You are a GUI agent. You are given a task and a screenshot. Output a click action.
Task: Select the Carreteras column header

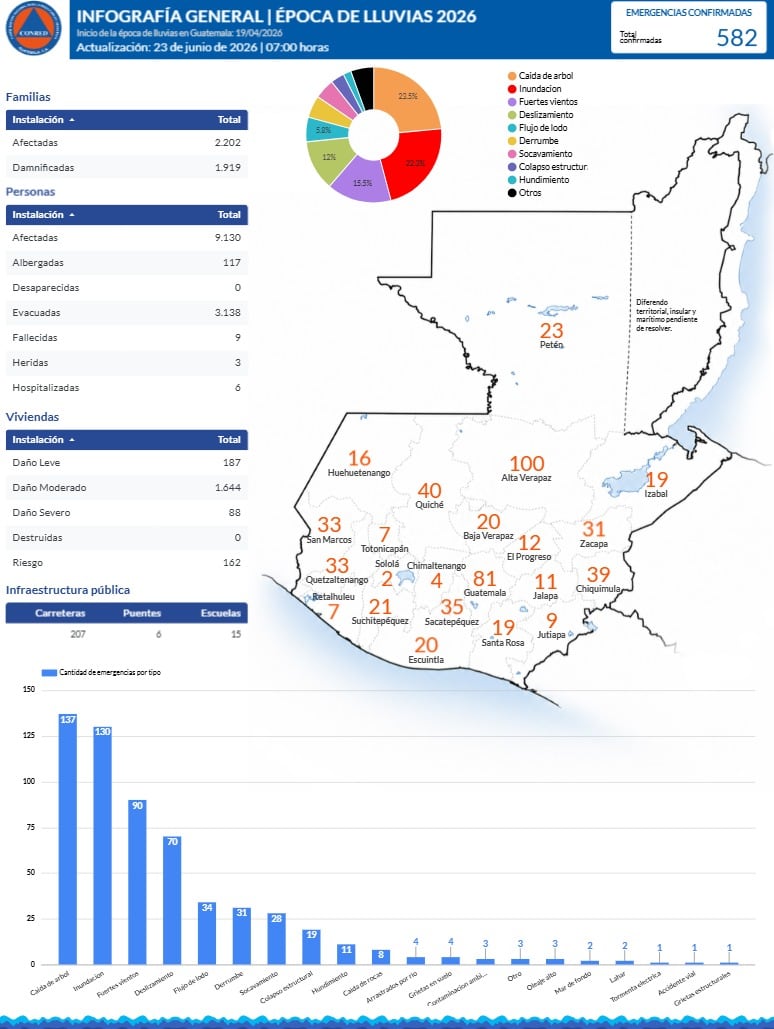coord(60,613)
